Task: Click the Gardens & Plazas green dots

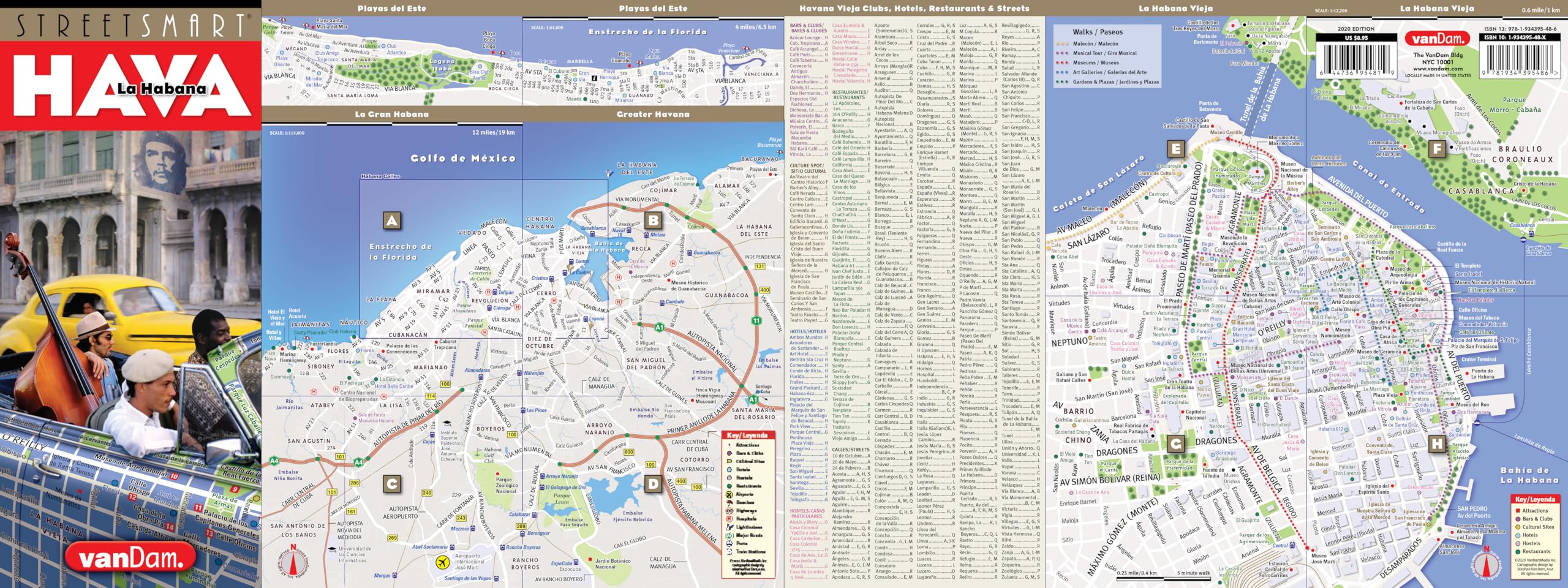Action: (1062, 81)
